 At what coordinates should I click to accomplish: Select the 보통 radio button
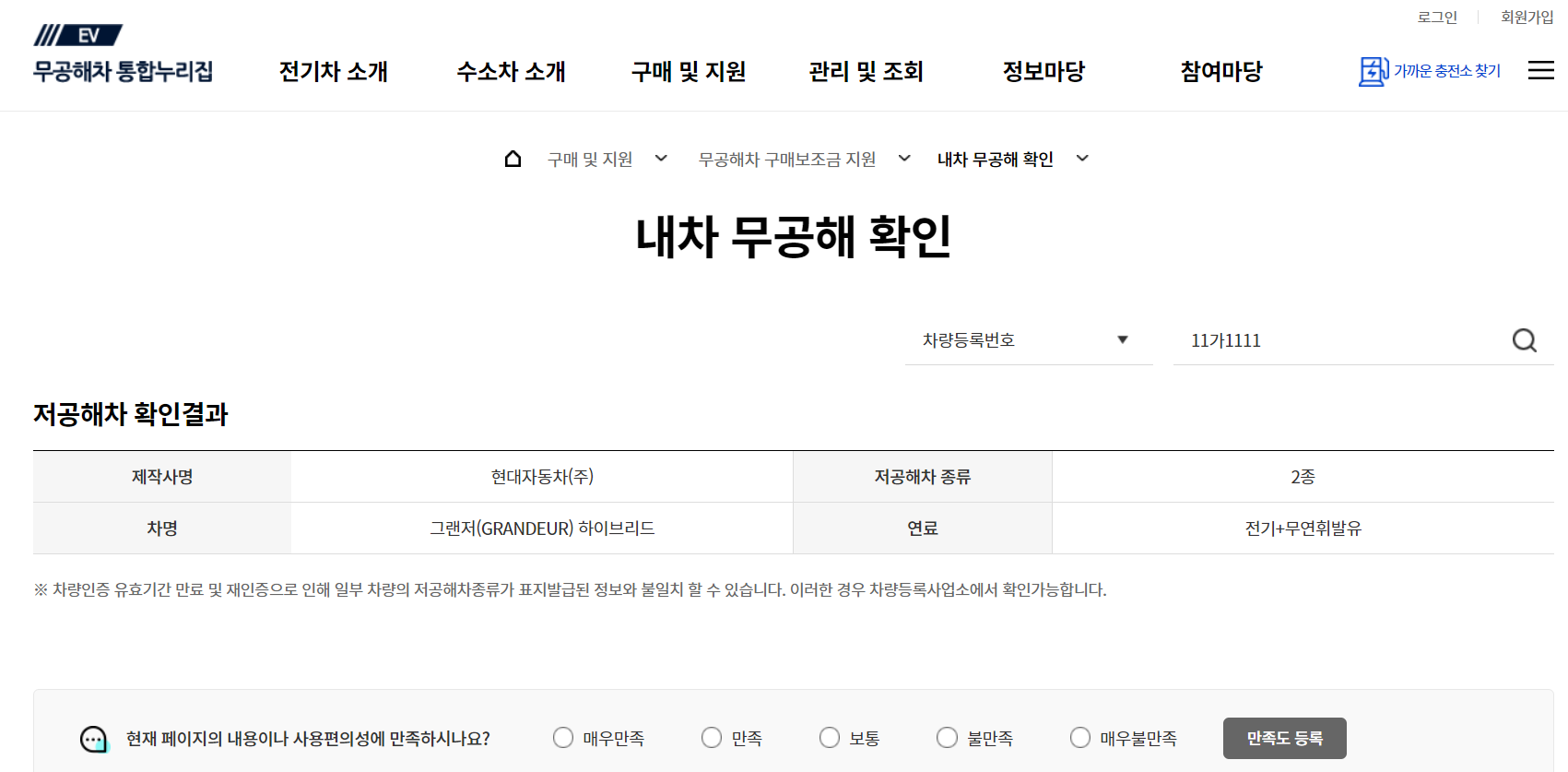coord(830,738)
